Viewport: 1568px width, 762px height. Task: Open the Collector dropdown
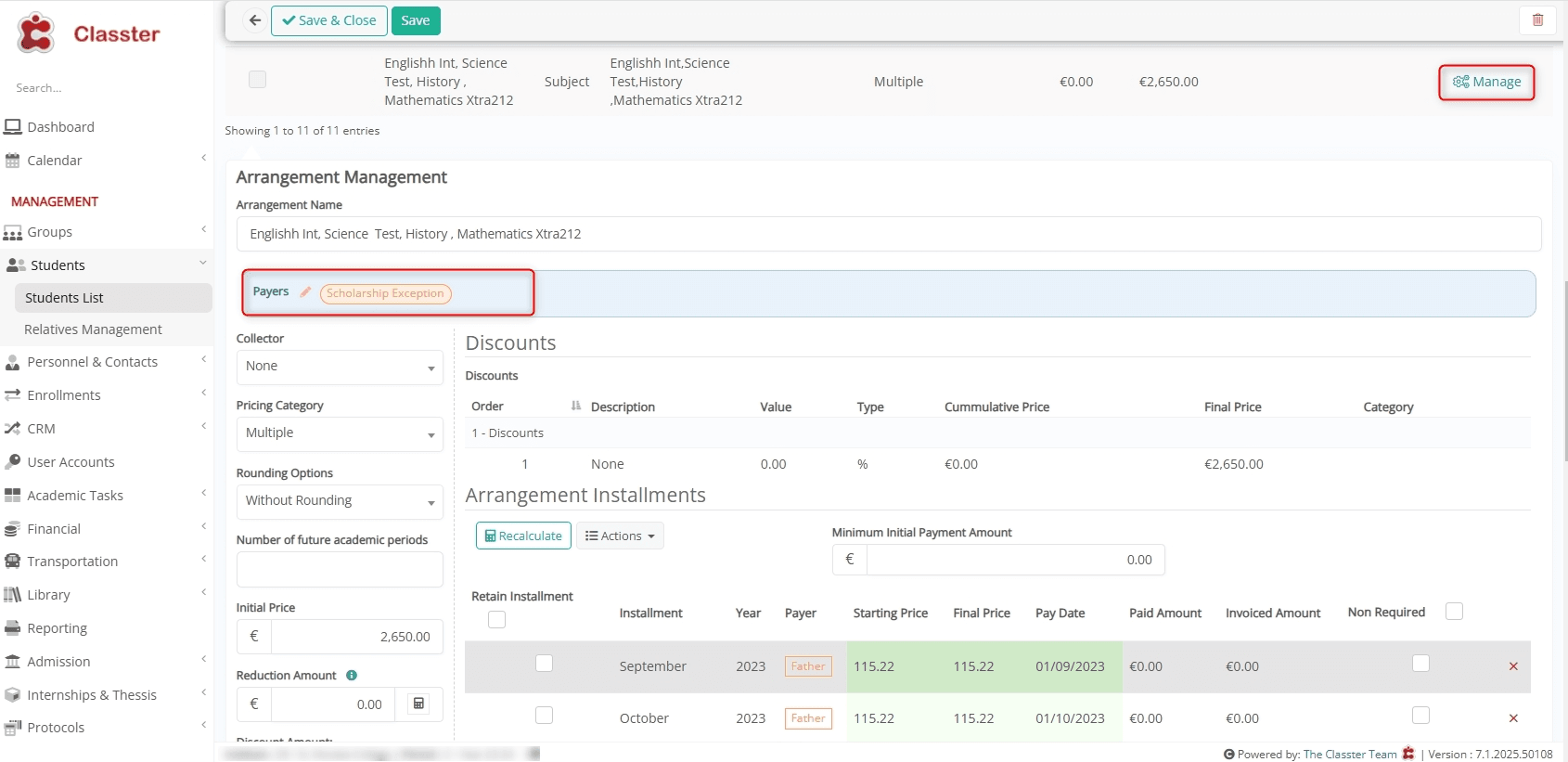340,367
